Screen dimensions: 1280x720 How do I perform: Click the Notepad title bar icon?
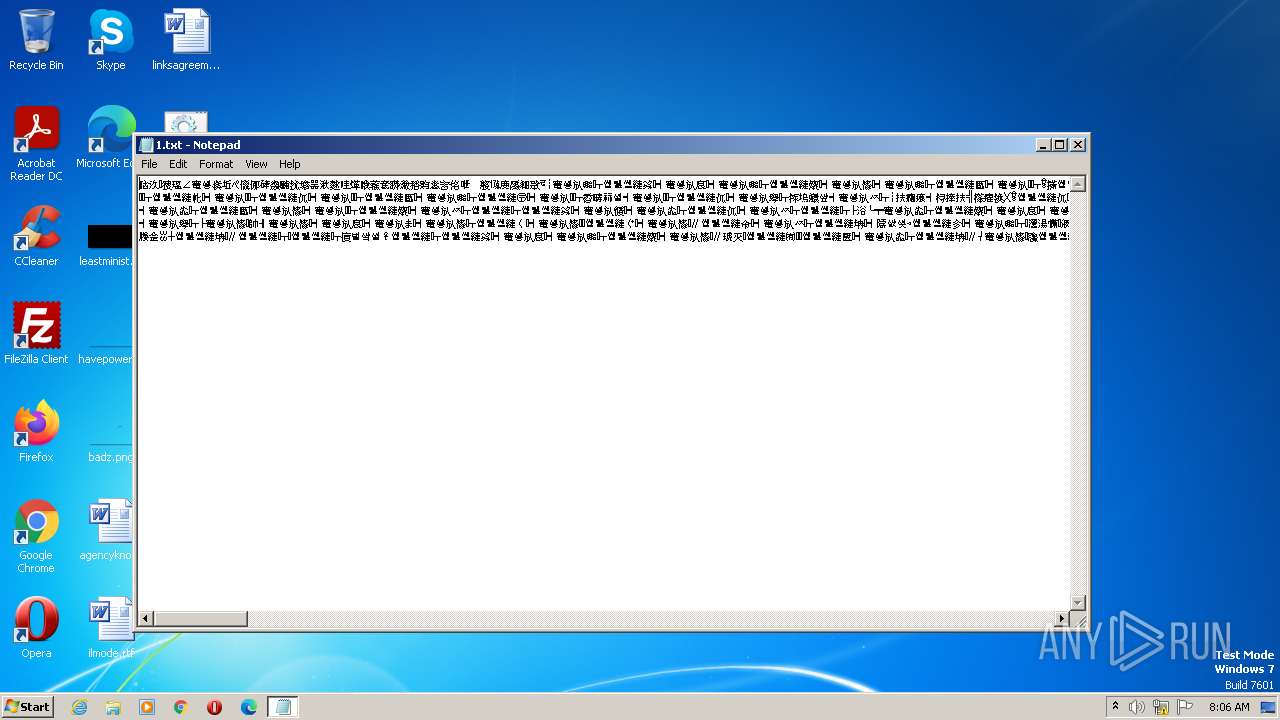coord(147,145)
